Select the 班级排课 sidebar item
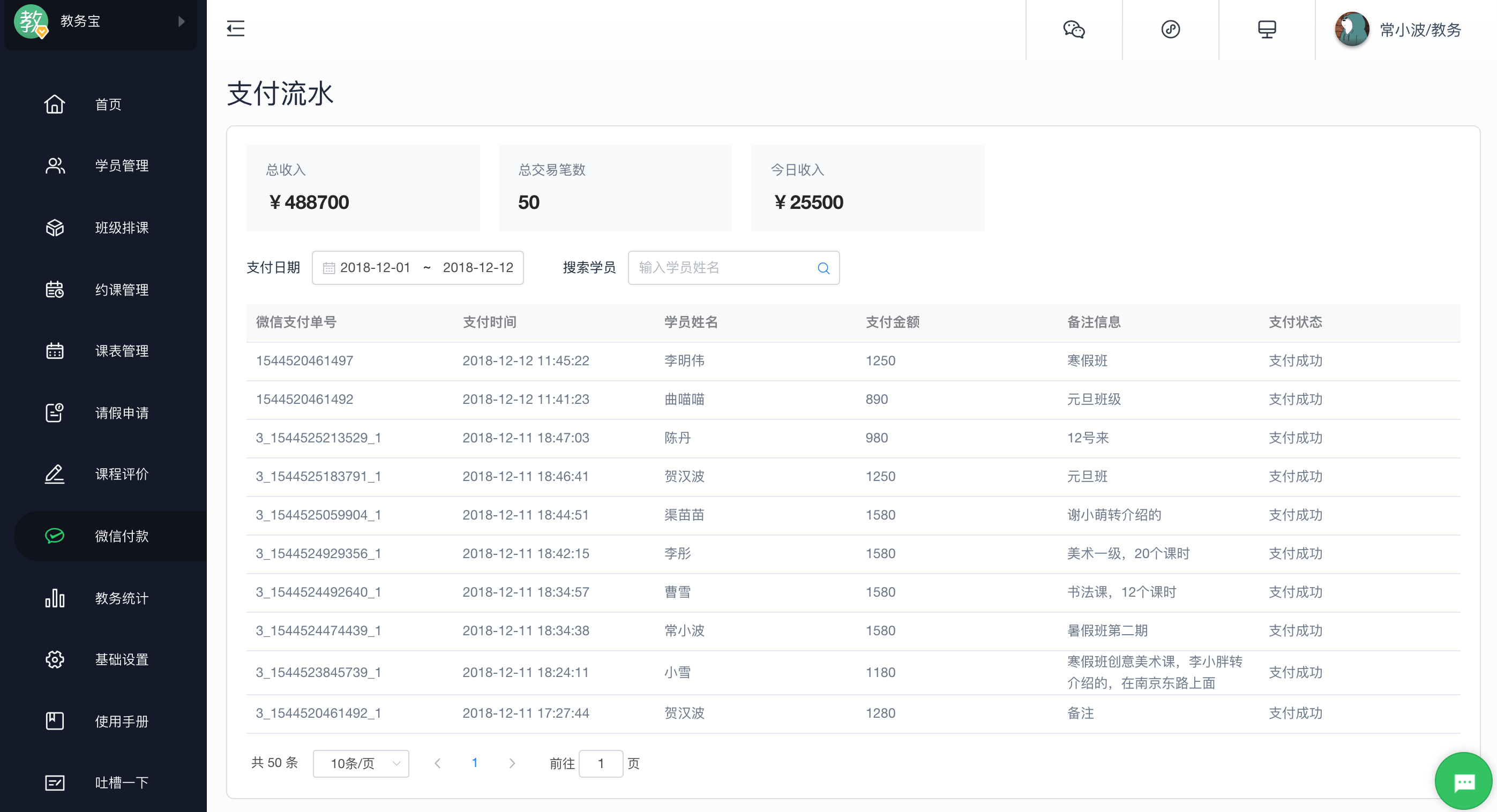This screenshot has height=812, width=1497. [x=122, y=228]
